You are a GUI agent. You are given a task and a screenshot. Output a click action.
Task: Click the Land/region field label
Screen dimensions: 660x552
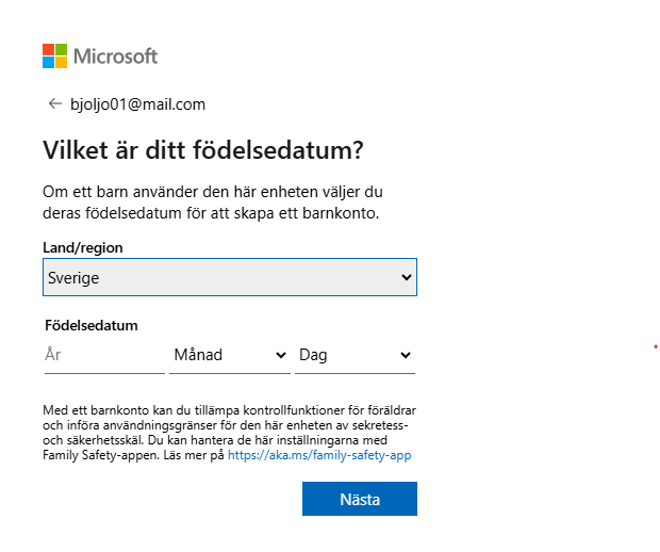(x=83, y=248)
